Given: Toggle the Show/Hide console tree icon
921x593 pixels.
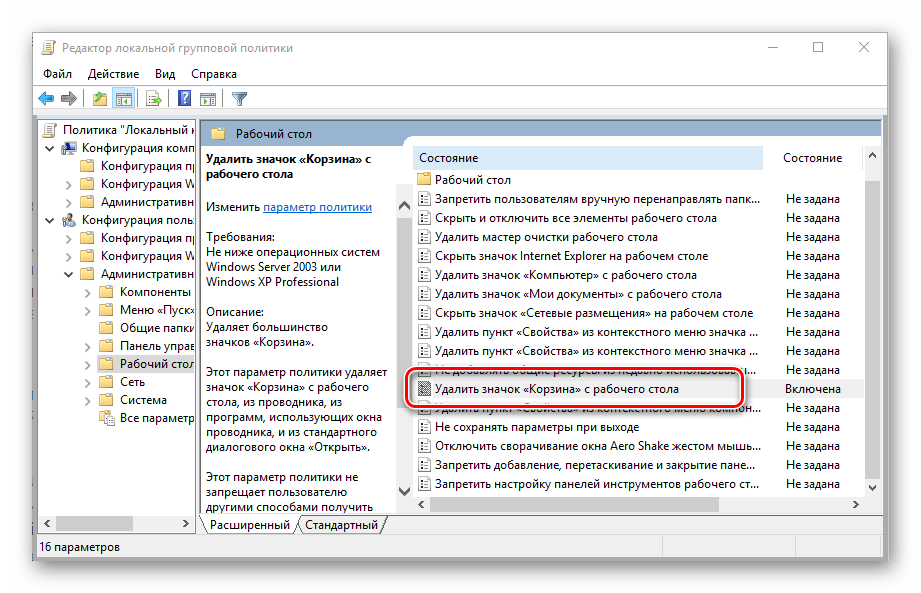Looking at the screenshot, I should (123, 98).
